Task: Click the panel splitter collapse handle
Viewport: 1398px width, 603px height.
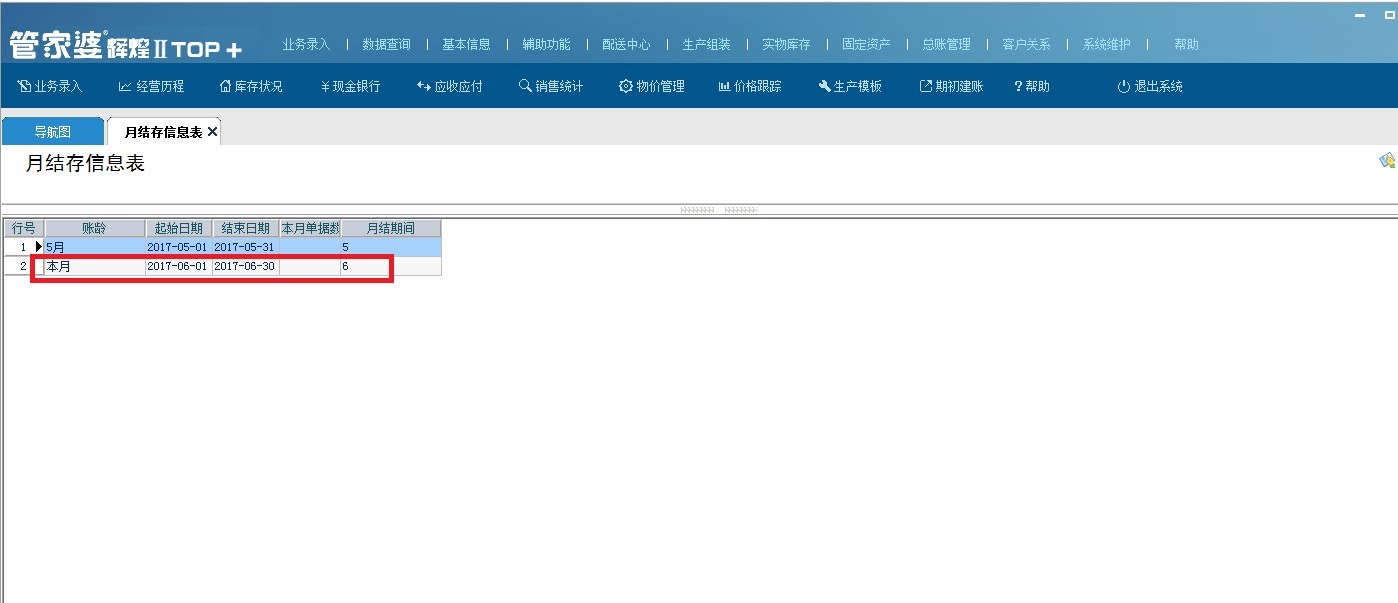Action: 718,210
